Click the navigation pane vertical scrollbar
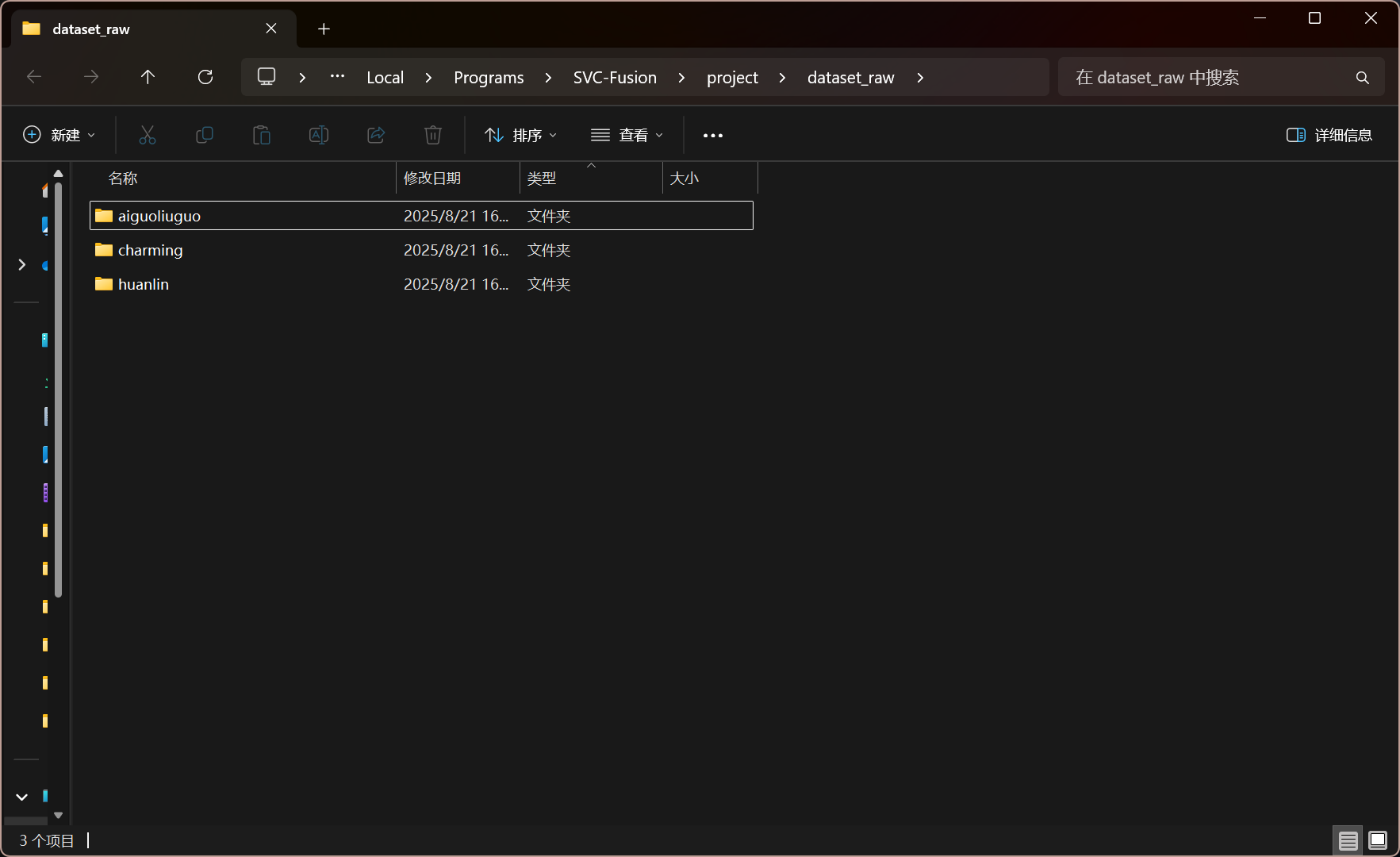Screen dimensions: 1400x857 tap(58, 389)
